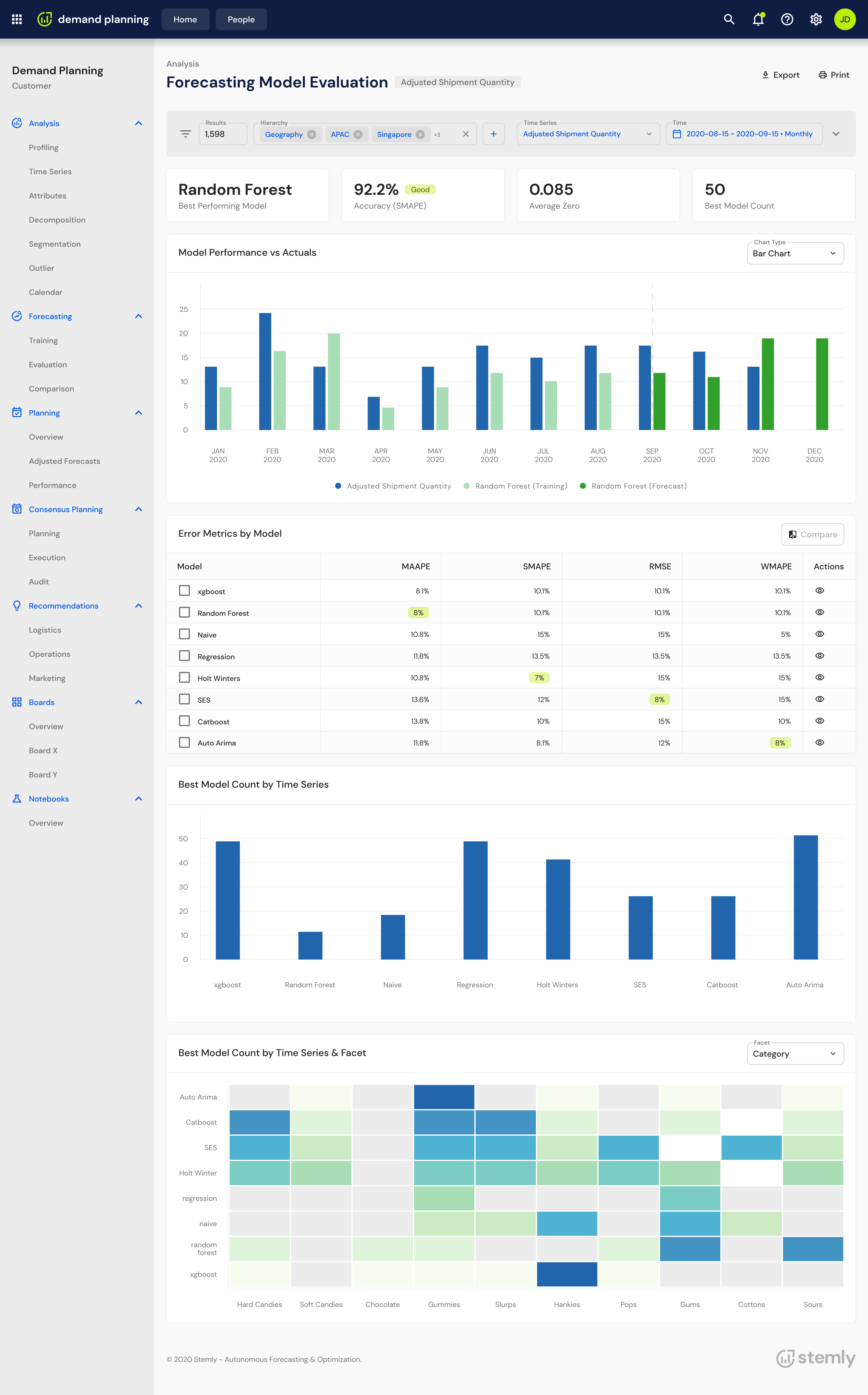
Task: Open the Outlier analysis page
Action: 41,268
